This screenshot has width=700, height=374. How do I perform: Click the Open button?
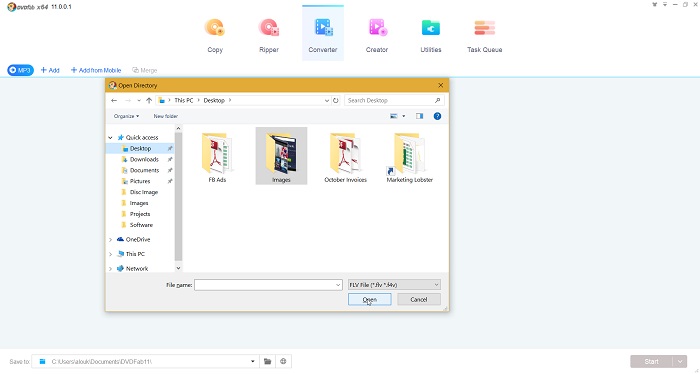click(x=370, y=299)
